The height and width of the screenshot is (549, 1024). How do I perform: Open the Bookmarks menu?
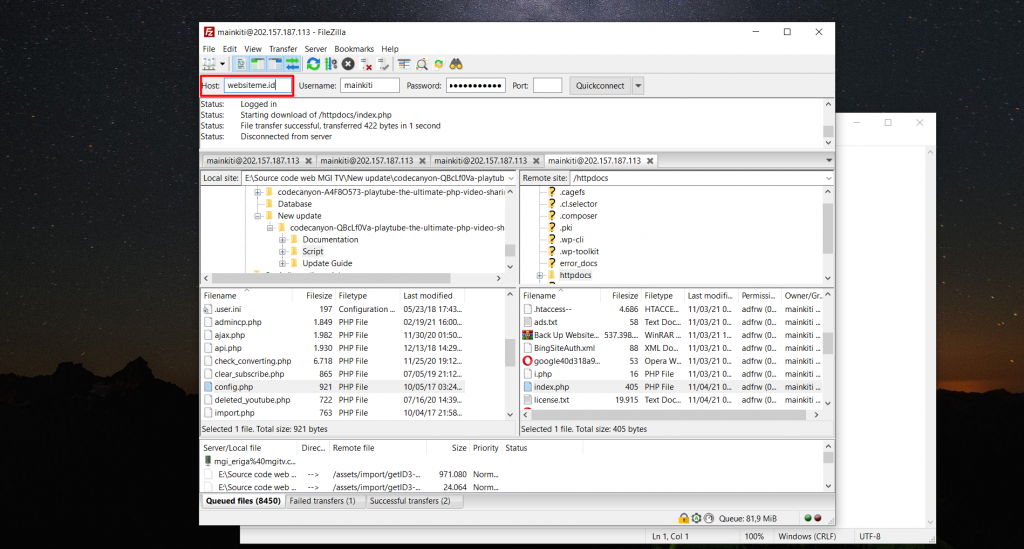(x=354, y=49)
